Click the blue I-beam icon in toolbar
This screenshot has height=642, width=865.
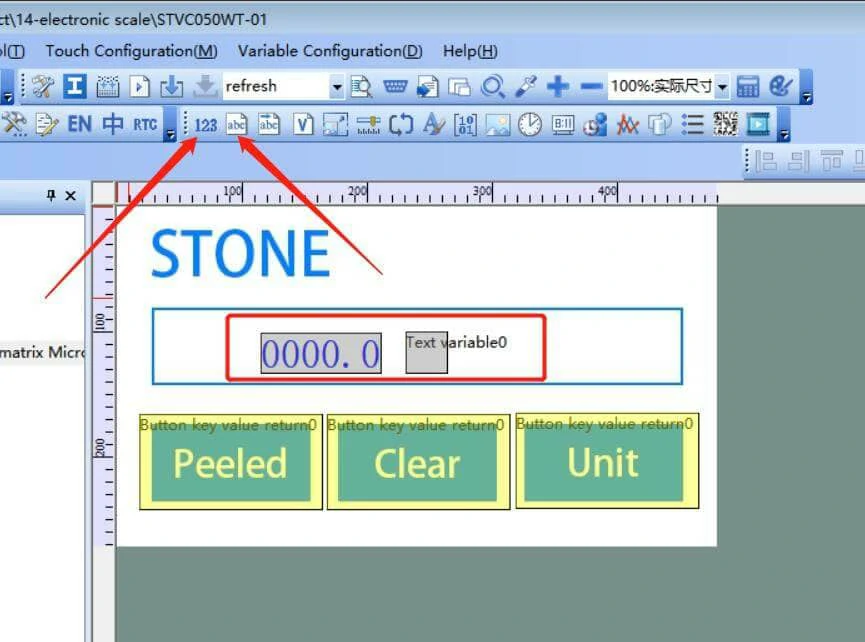pyautogui.click(x=74, y=86)
